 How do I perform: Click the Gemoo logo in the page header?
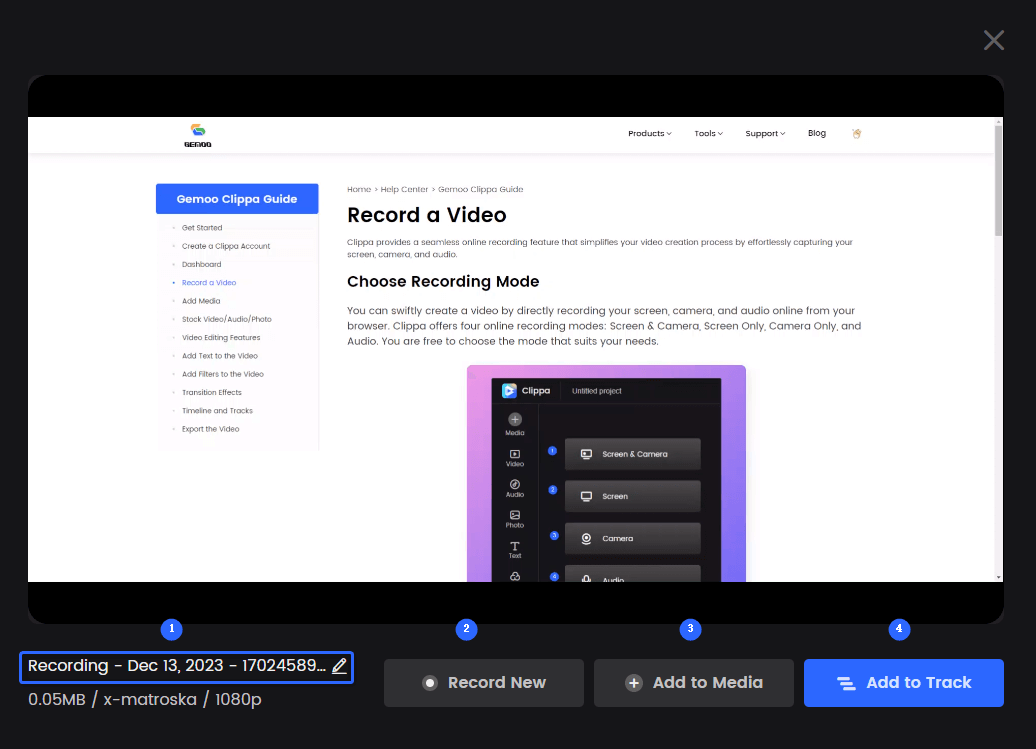pos(198,135)
